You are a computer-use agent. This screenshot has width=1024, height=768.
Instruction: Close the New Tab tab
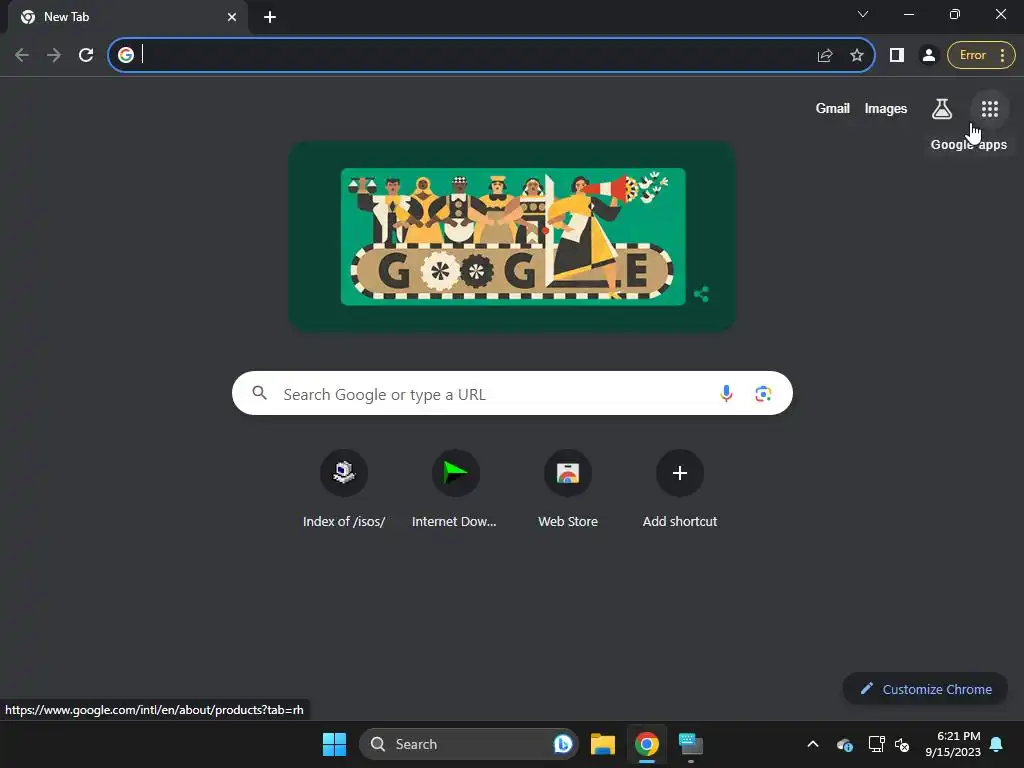[x=232, y=17]
